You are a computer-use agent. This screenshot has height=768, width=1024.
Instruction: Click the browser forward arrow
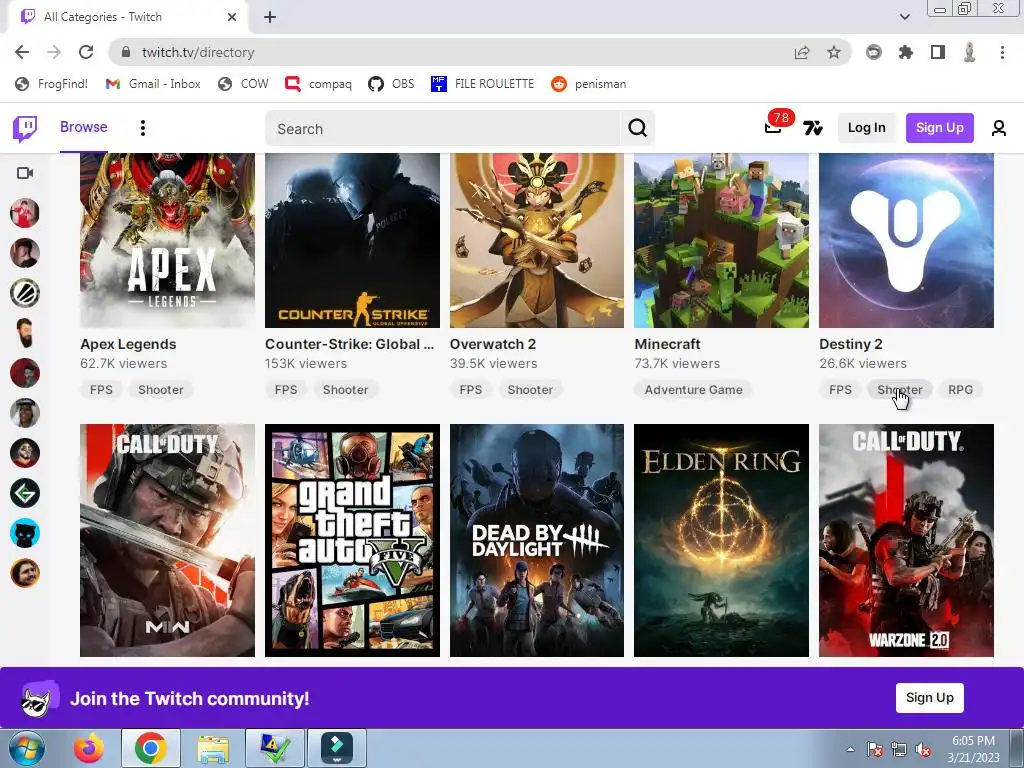(x=54, y=52)
